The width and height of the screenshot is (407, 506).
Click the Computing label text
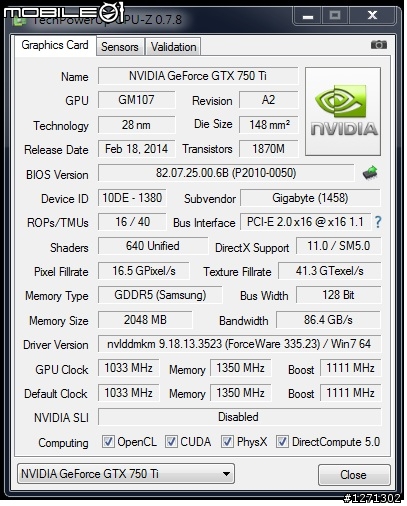click(63, 443)
